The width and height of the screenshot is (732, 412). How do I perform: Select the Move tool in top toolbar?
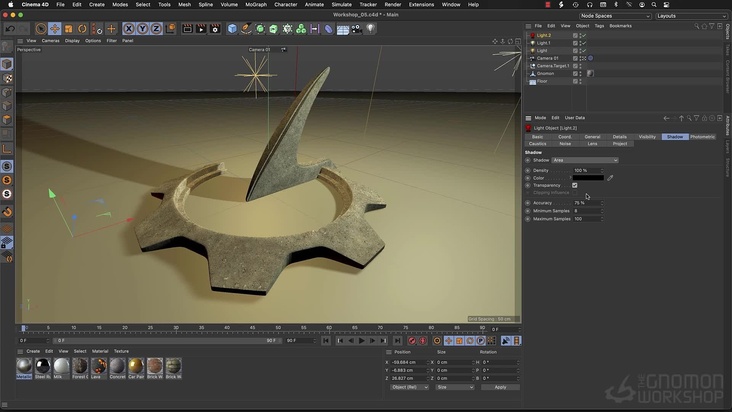point(55,29)
